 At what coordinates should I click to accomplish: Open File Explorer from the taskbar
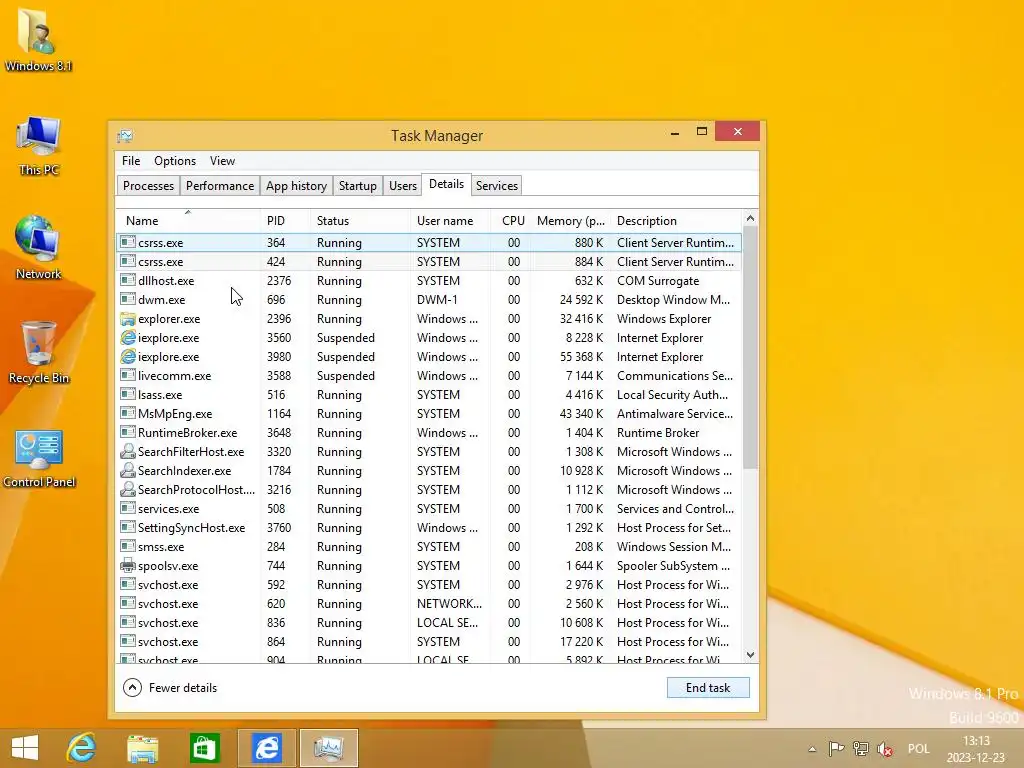click(143, 748)
